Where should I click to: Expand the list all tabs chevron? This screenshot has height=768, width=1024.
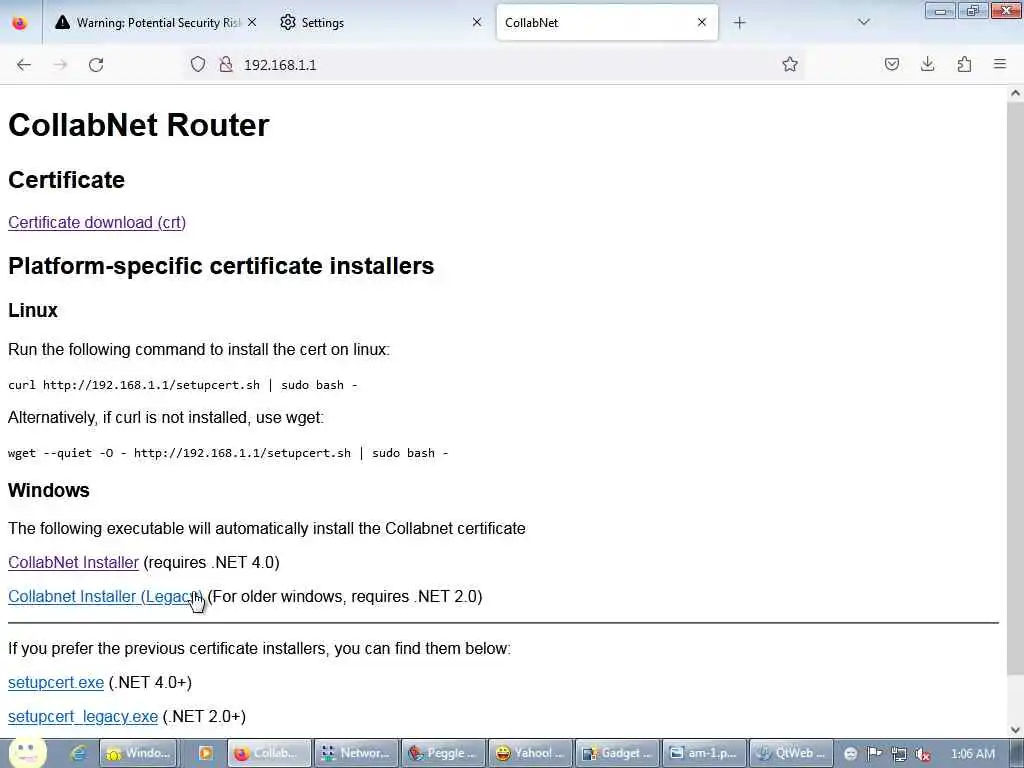pyautogui.click(x=864, y=22)
